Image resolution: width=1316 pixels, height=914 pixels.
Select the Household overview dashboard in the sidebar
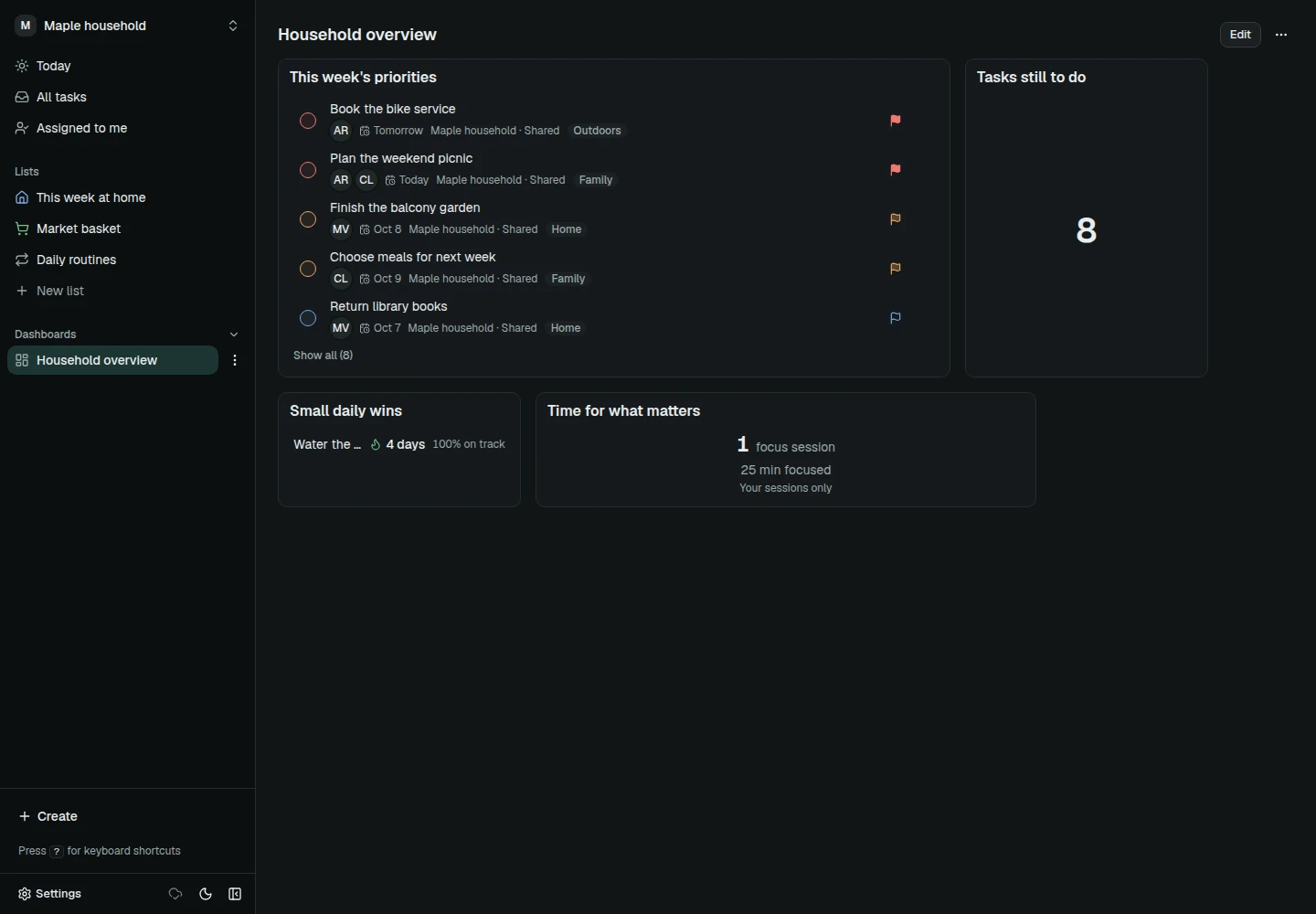(x=112, y=360)
